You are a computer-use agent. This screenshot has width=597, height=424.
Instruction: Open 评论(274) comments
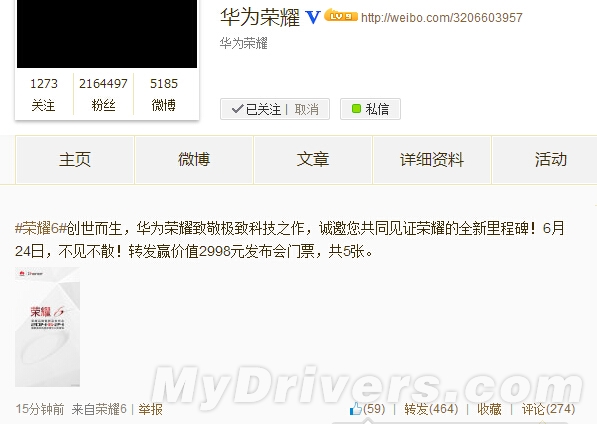(x=548, y=409)
